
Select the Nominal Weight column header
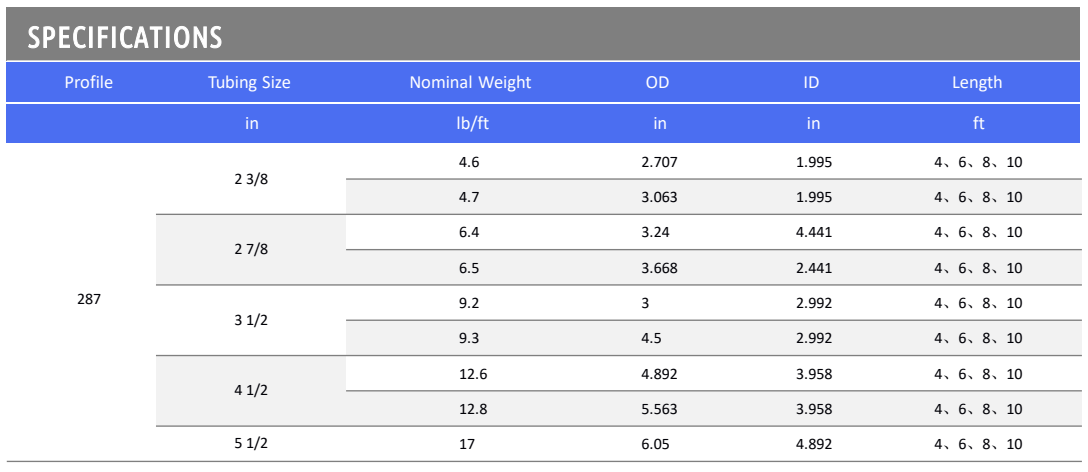(470, 83)
